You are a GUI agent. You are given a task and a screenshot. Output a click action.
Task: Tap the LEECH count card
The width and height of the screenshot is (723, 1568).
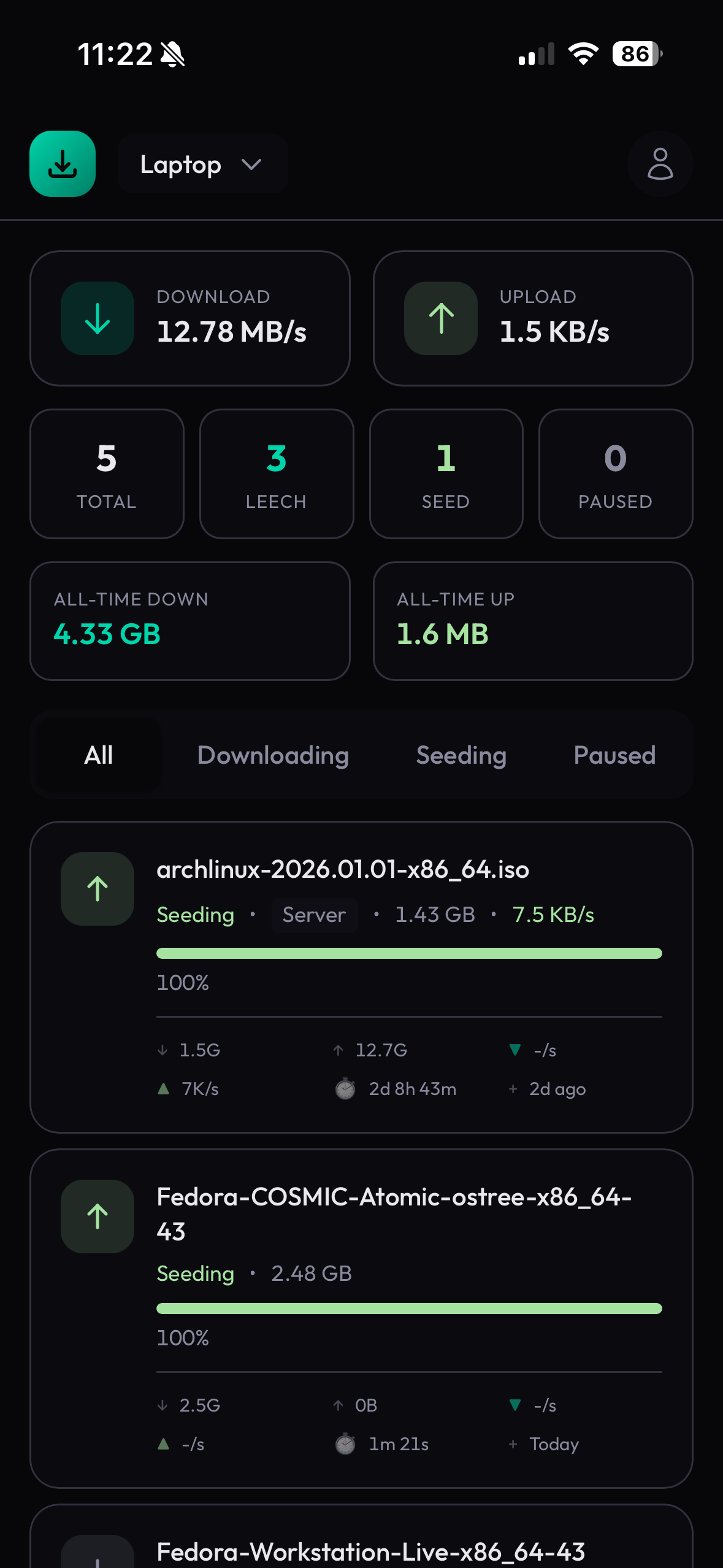(277, 474)
